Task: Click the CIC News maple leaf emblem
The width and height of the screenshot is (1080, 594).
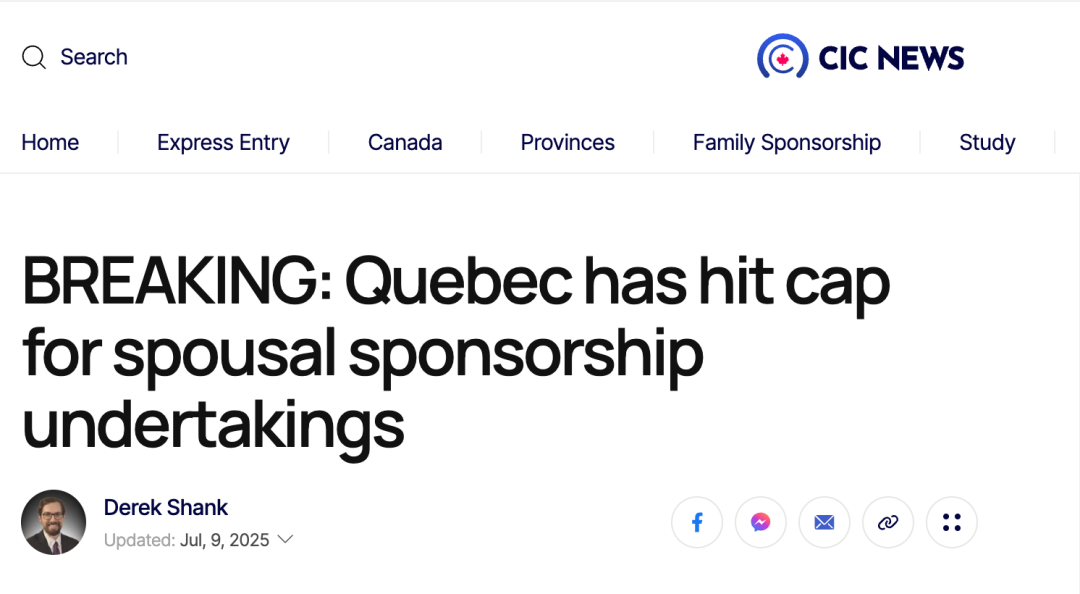Action: pos(782,56)
